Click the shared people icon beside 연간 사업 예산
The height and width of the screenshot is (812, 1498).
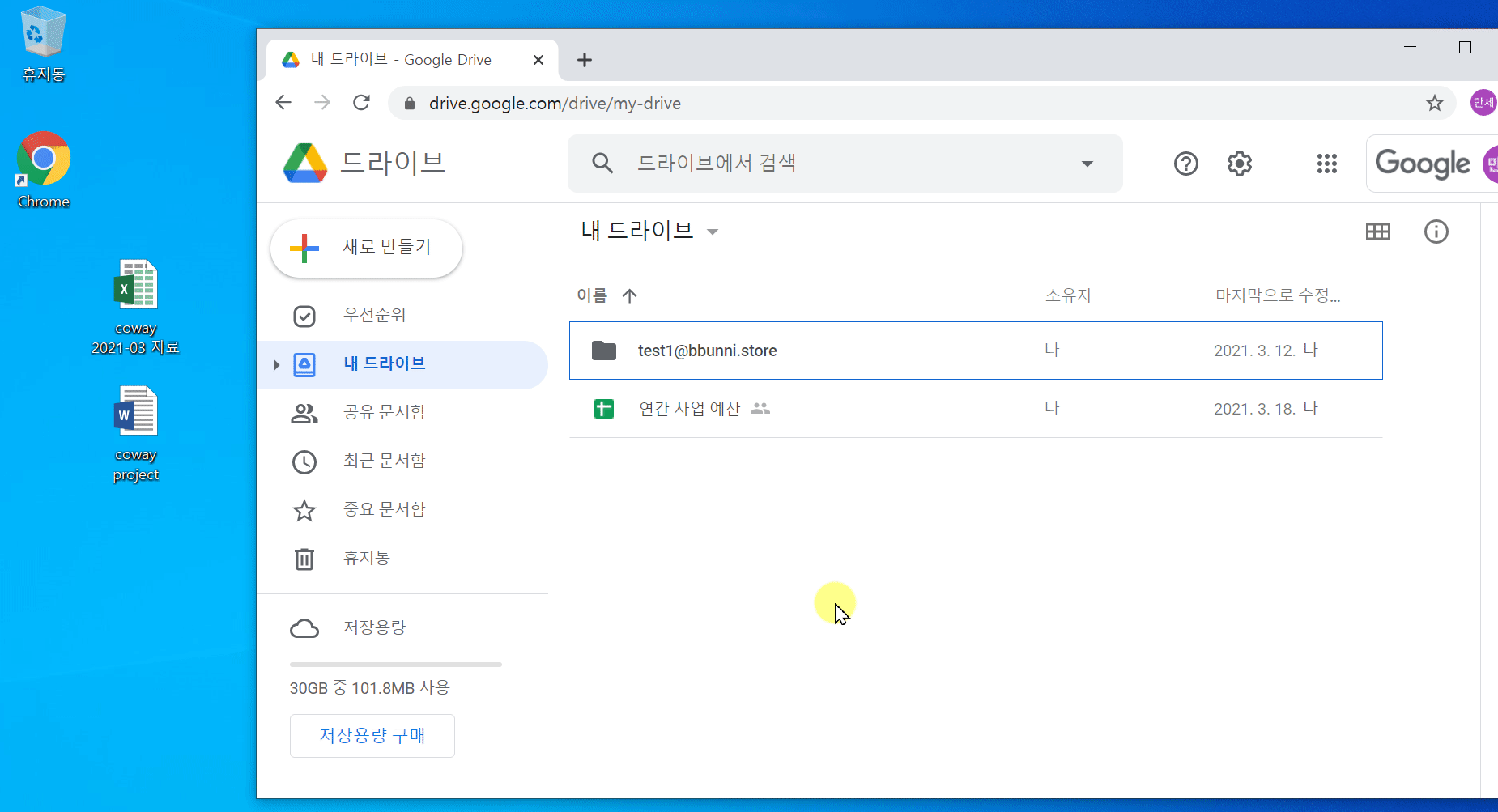pyautogui.click(x=760, y=409)
